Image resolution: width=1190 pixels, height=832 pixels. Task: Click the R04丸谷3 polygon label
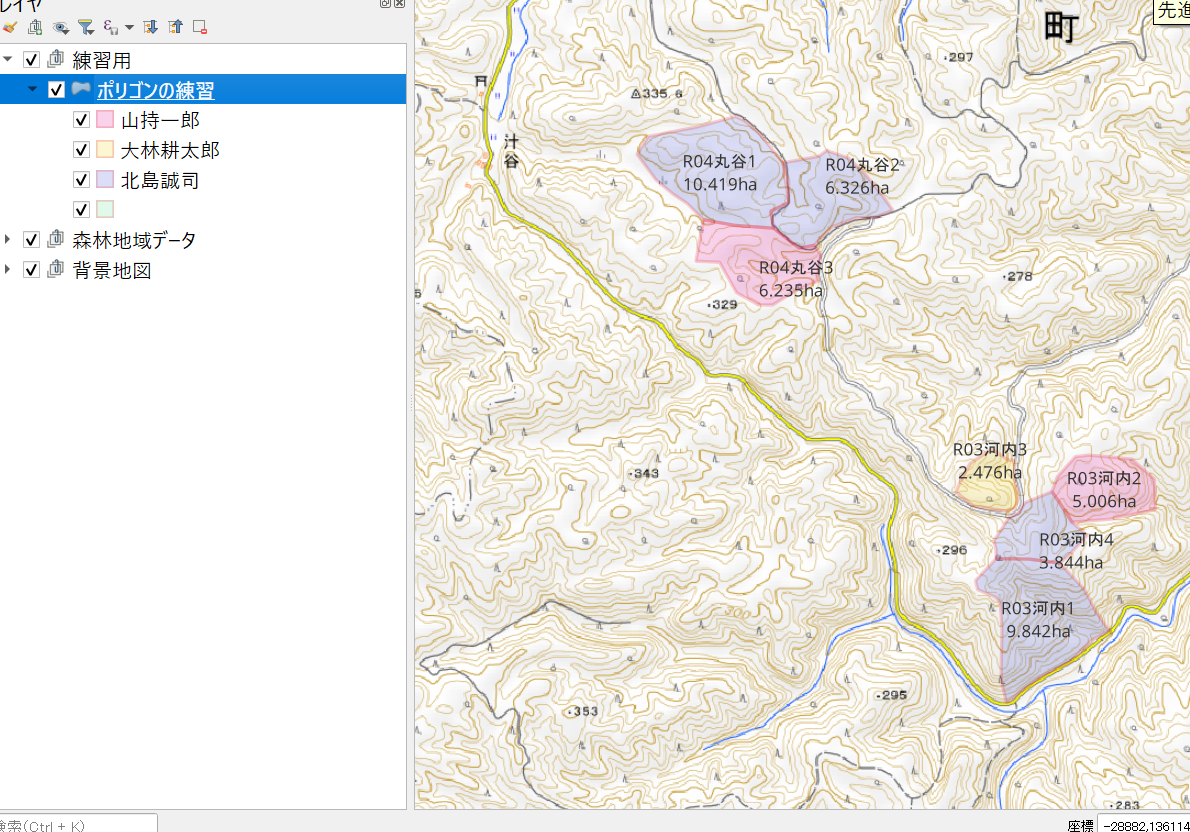[796, 267]
